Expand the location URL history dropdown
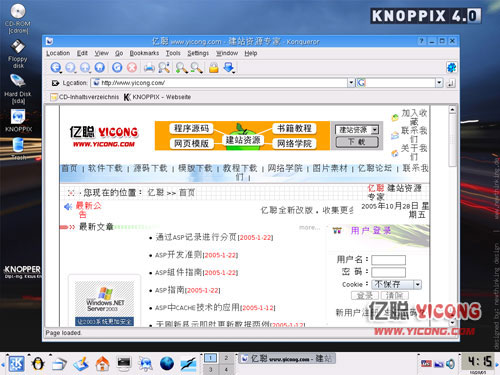The width and height of the screenshot is (500, 375). 351,83
